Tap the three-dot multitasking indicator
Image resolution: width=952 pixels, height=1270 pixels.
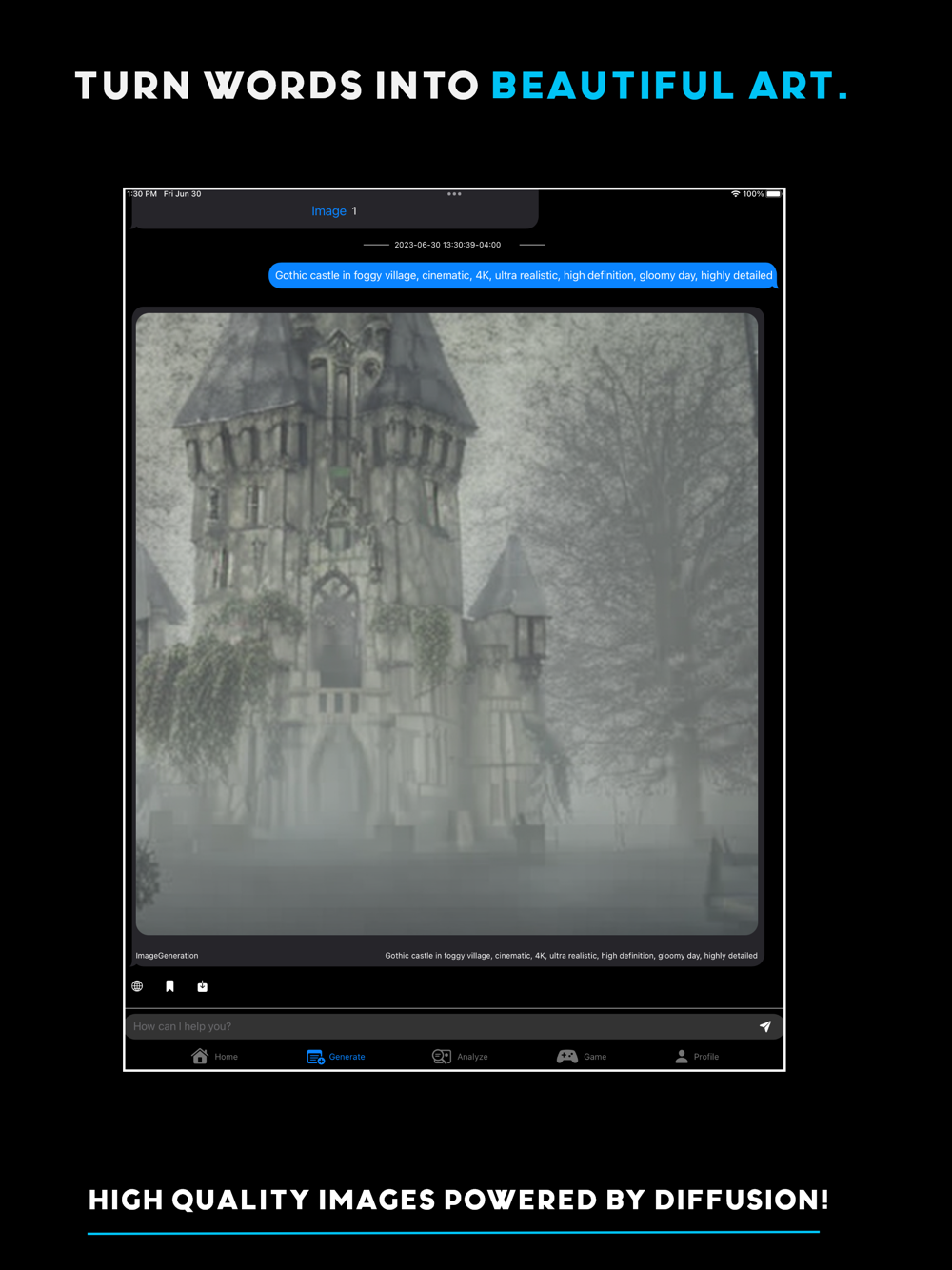(454, 194)
